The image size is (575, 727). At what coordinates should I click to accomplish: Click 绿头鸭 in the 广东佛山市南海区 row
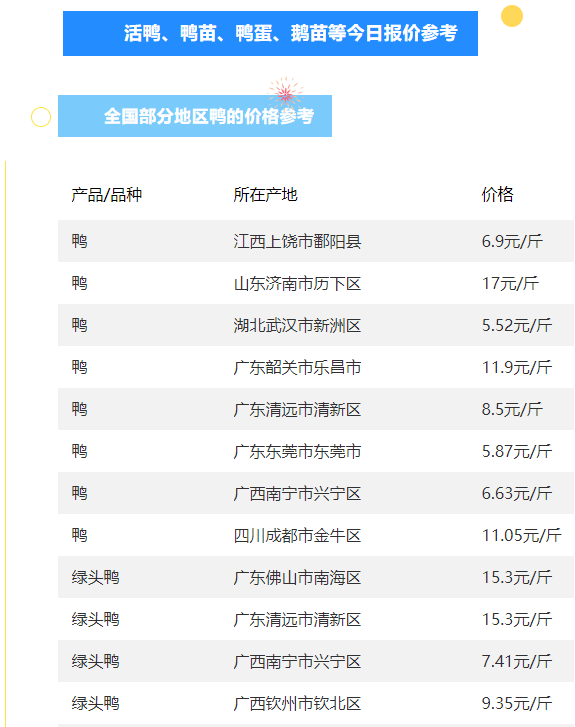pos(96,578)
